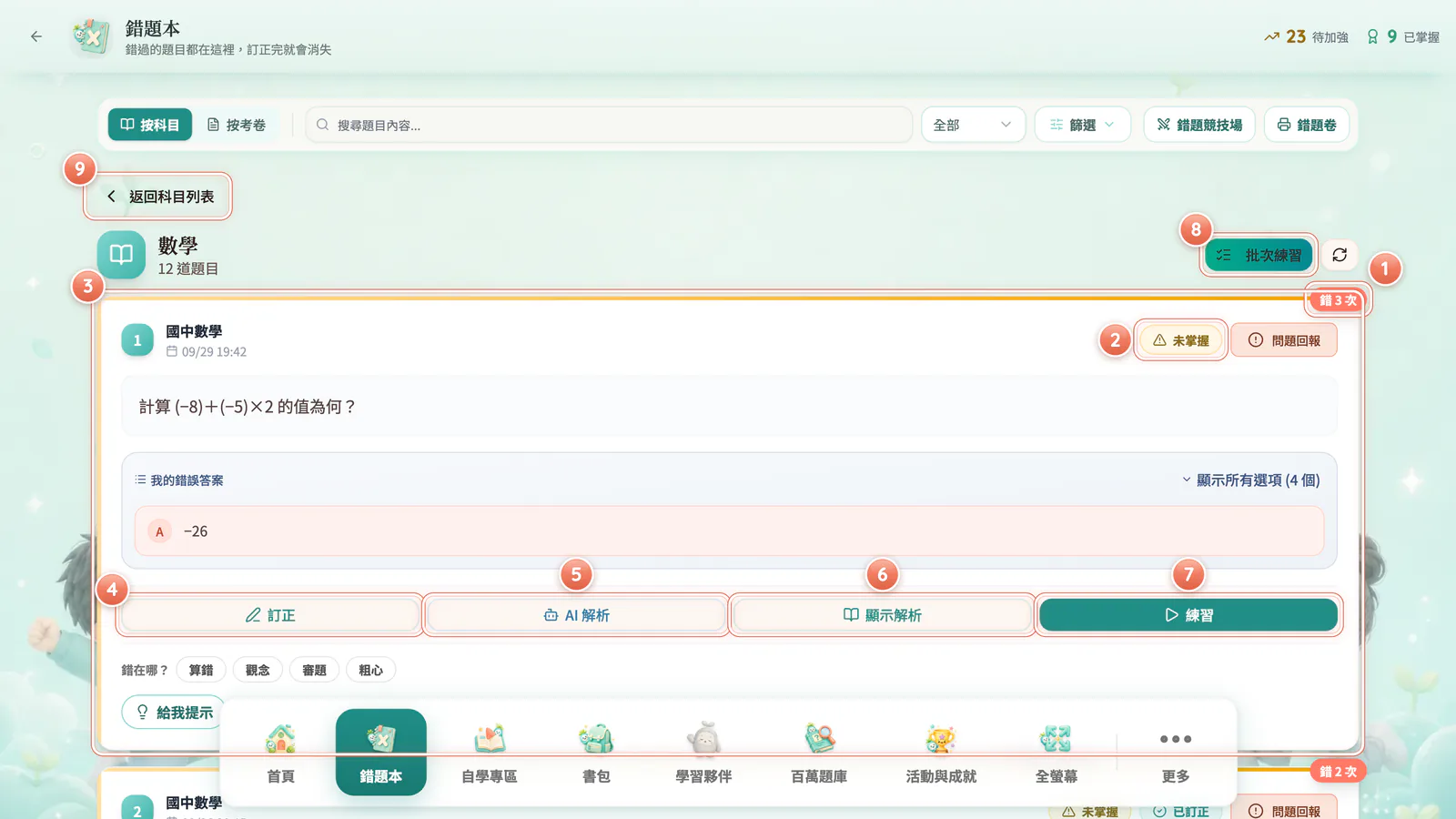This screenshot has height=819, width=1456.
Task: Toggle 未掌握 status on question 1
Action: pyautogui.click(x=1181, y=340)
